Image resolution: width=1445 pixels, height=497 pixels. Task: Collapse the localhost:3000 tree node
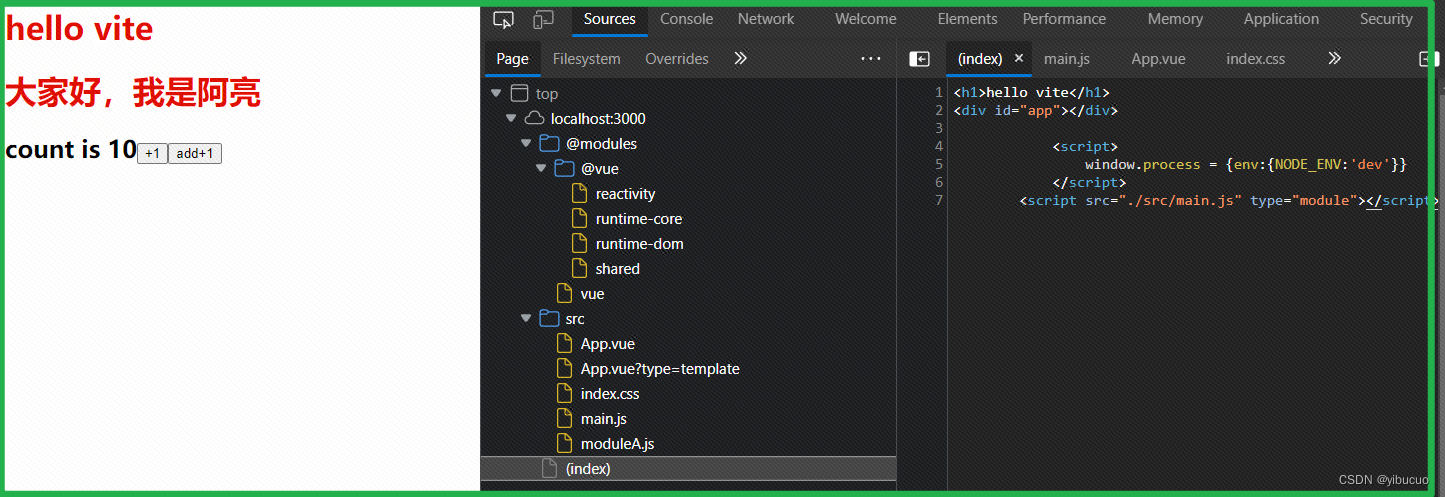click(x=511, y=118)
